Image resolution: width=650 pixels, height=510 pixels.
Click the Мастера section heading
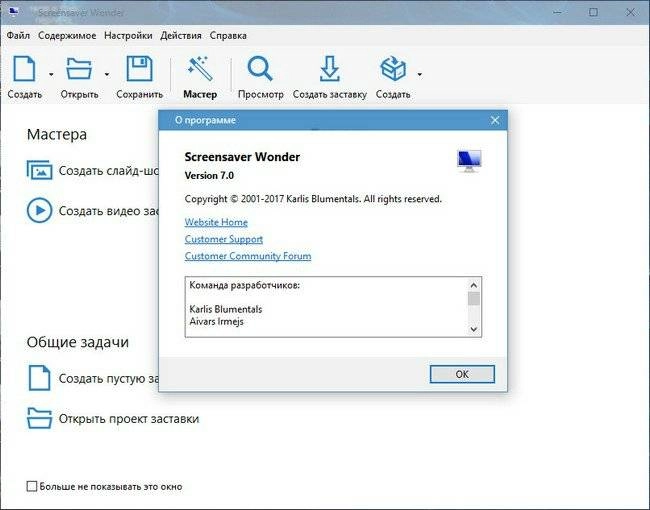click(57, 134)
